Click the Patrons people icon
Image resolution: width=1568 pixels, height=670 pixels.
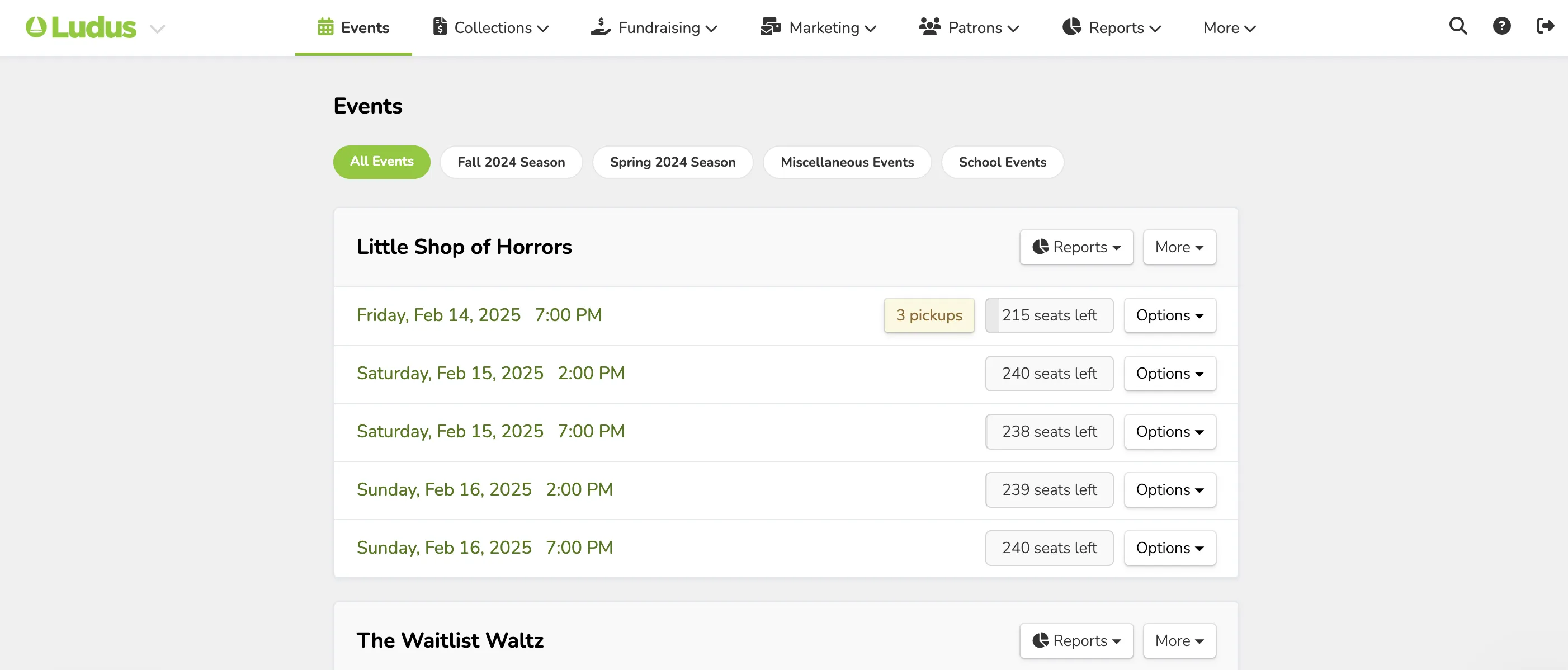tap(929, 27)
